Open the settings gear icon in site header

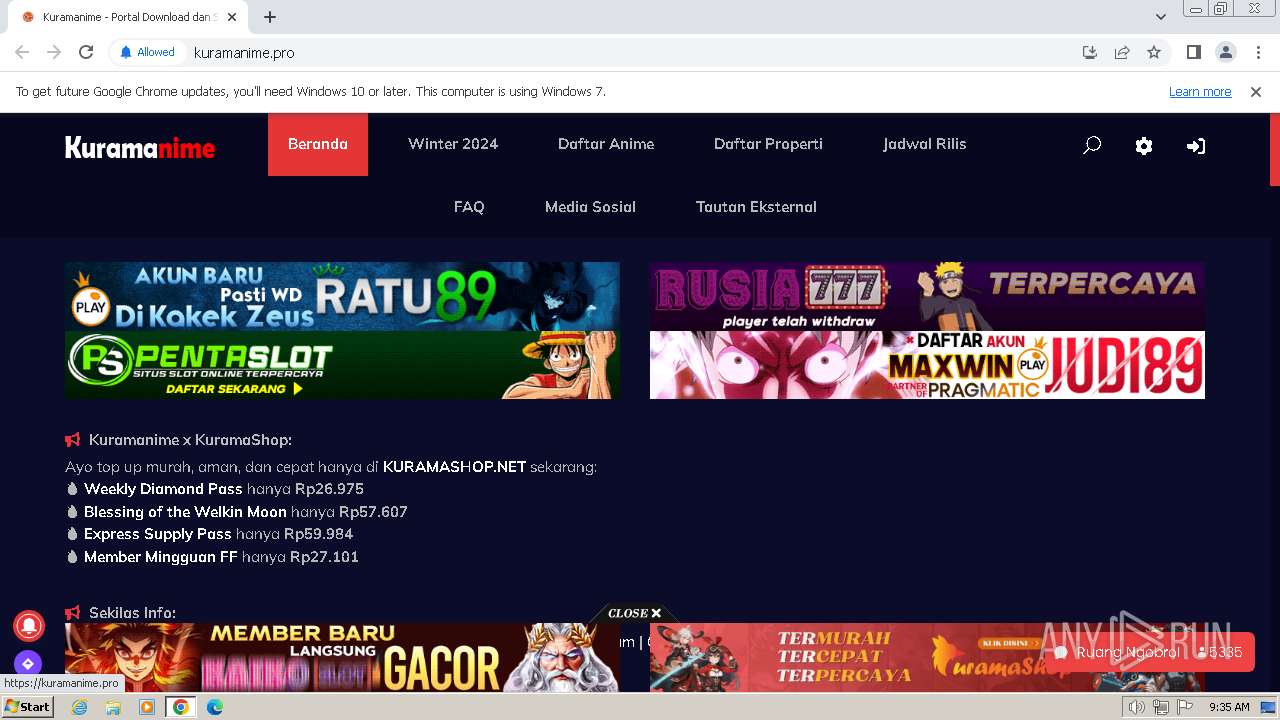(1144, 145)
